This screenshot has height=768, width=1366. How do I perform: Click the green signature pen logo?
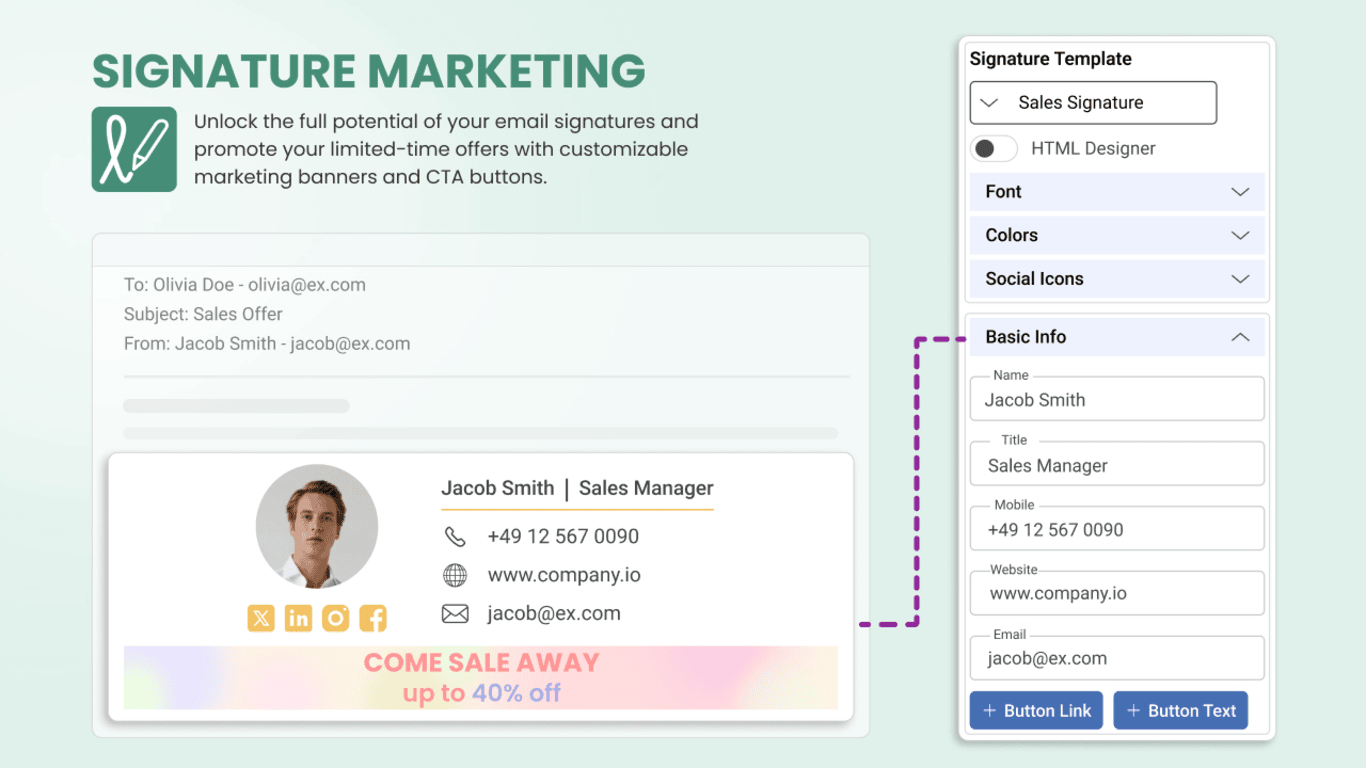tap(134, 149)
